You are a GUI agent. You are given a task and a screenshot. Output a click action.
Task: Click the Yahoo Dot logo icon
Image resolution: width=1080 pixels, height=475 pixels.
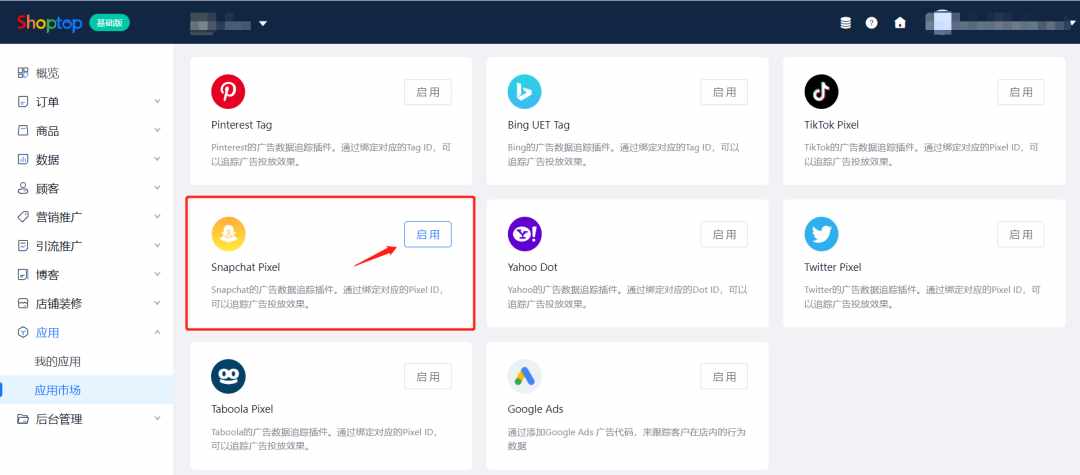coord(524,234)
